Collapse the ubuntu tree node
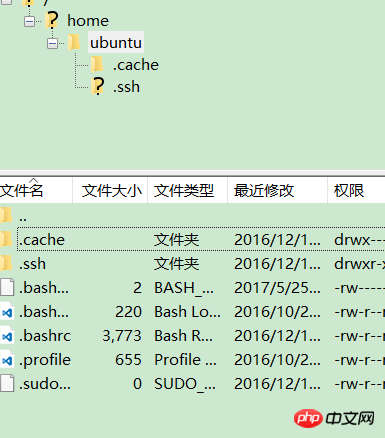 (x=52, y=43)
